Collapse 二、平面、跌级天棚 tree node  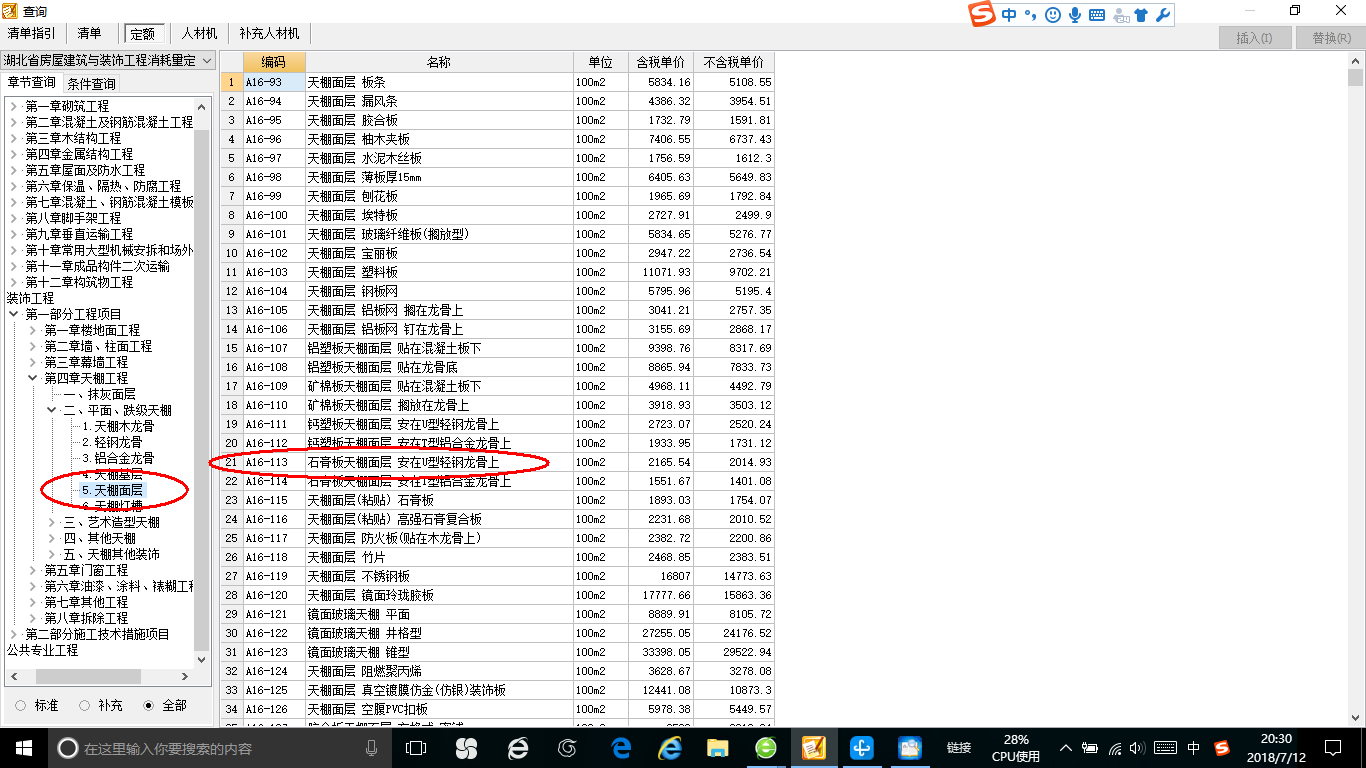click(52, 410)
